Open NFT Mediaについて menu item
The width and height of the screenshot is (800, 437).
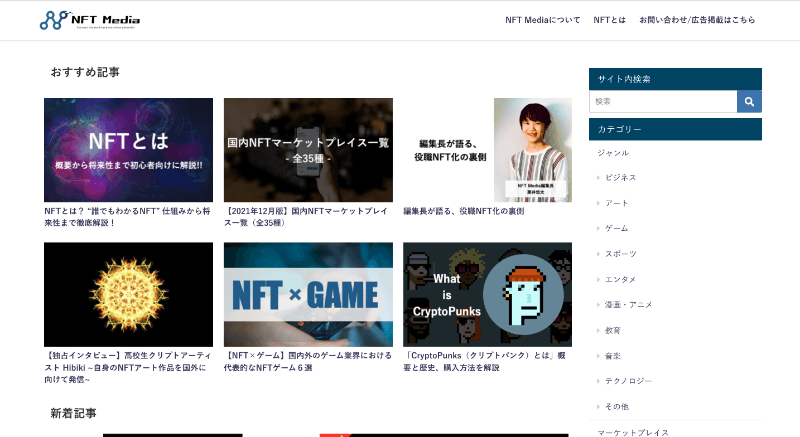coord(542,20)
